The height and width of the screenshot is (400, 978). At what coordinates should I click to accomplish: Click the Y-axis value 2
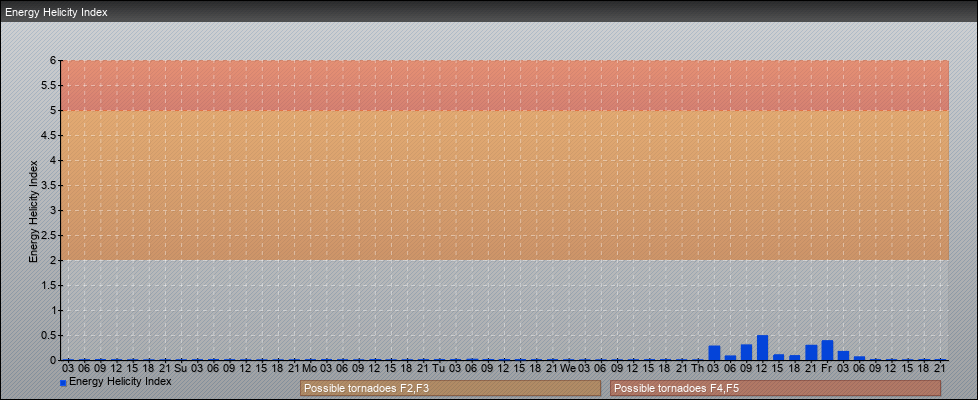[x=54, y=260]
